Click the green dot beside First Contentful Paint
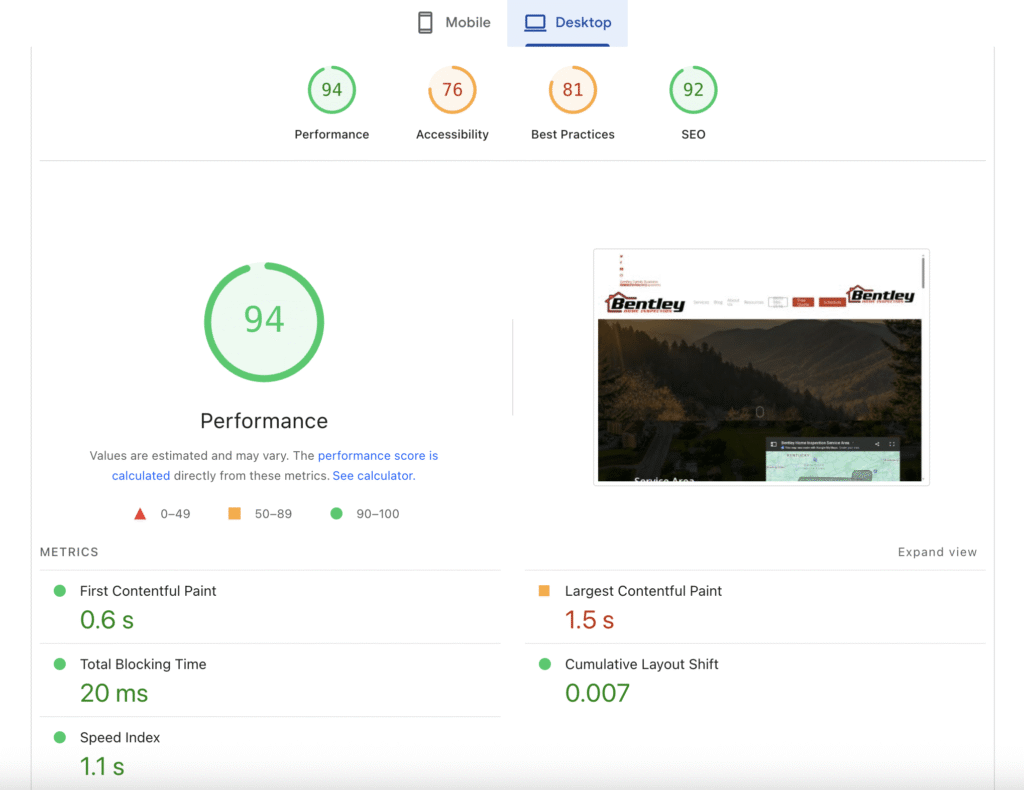This screenshot has height=790, width=1024. pos(59,591)
